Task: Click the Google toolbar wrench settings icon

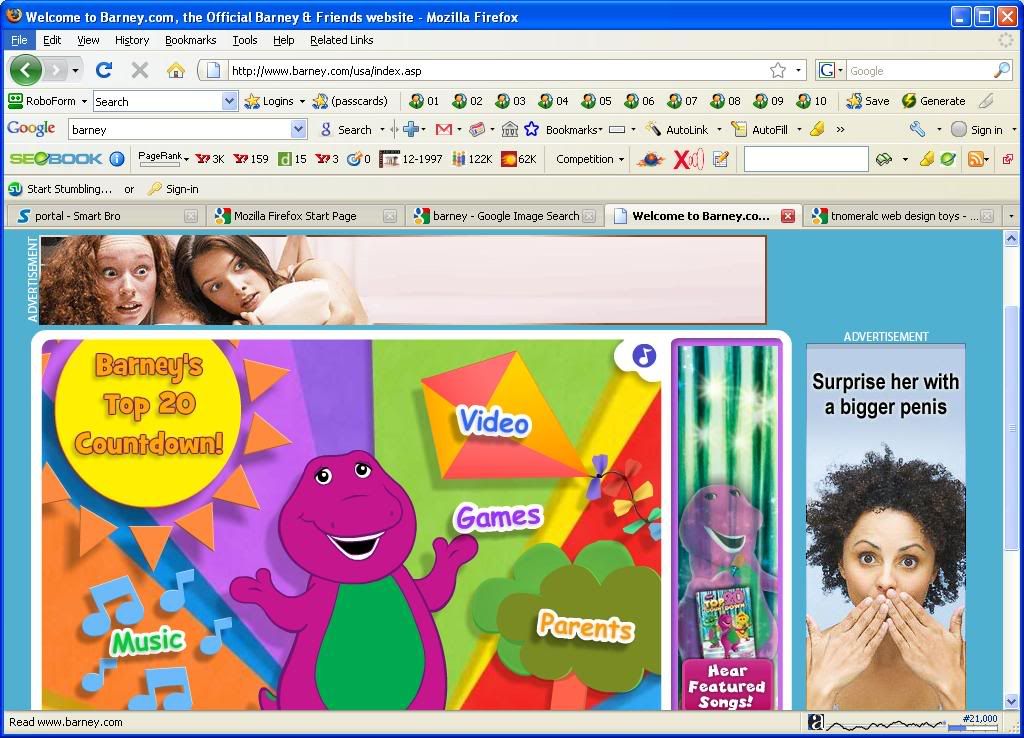Action: (x=918, y=129)
